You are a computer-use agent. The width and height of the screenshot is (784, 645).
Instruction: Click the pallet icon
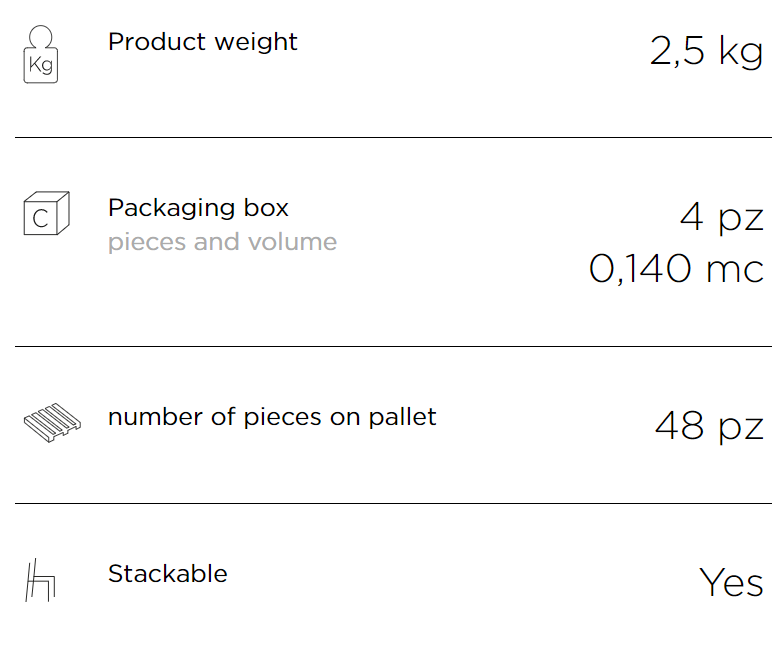point(52,422)
